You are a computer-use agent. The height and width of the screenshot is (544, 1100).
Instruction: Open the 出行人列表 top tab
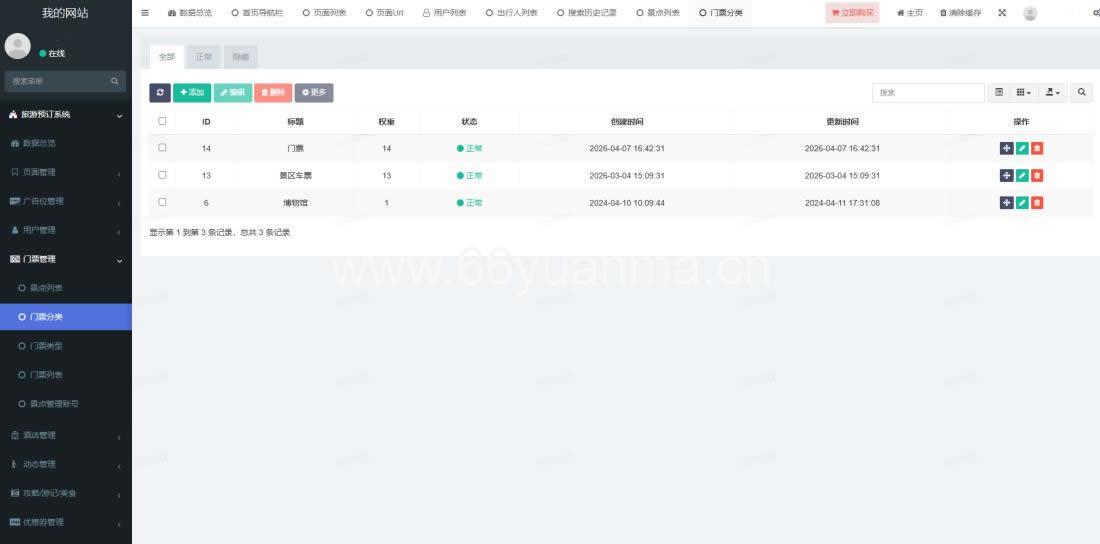pyautogui.click(x=512, y=13)
